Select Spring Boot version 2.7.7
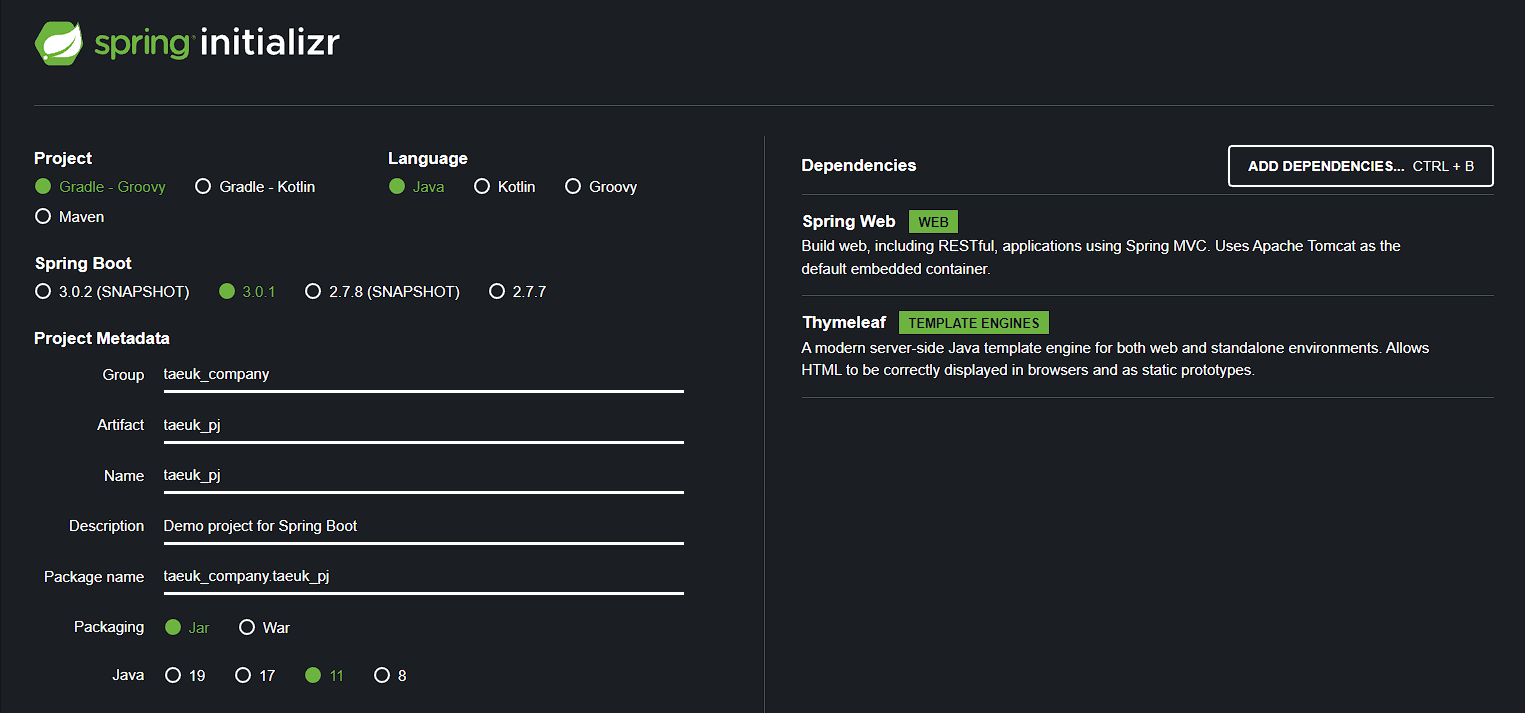The width and height of the screenshot is (1525, 713). coord(518,292)
